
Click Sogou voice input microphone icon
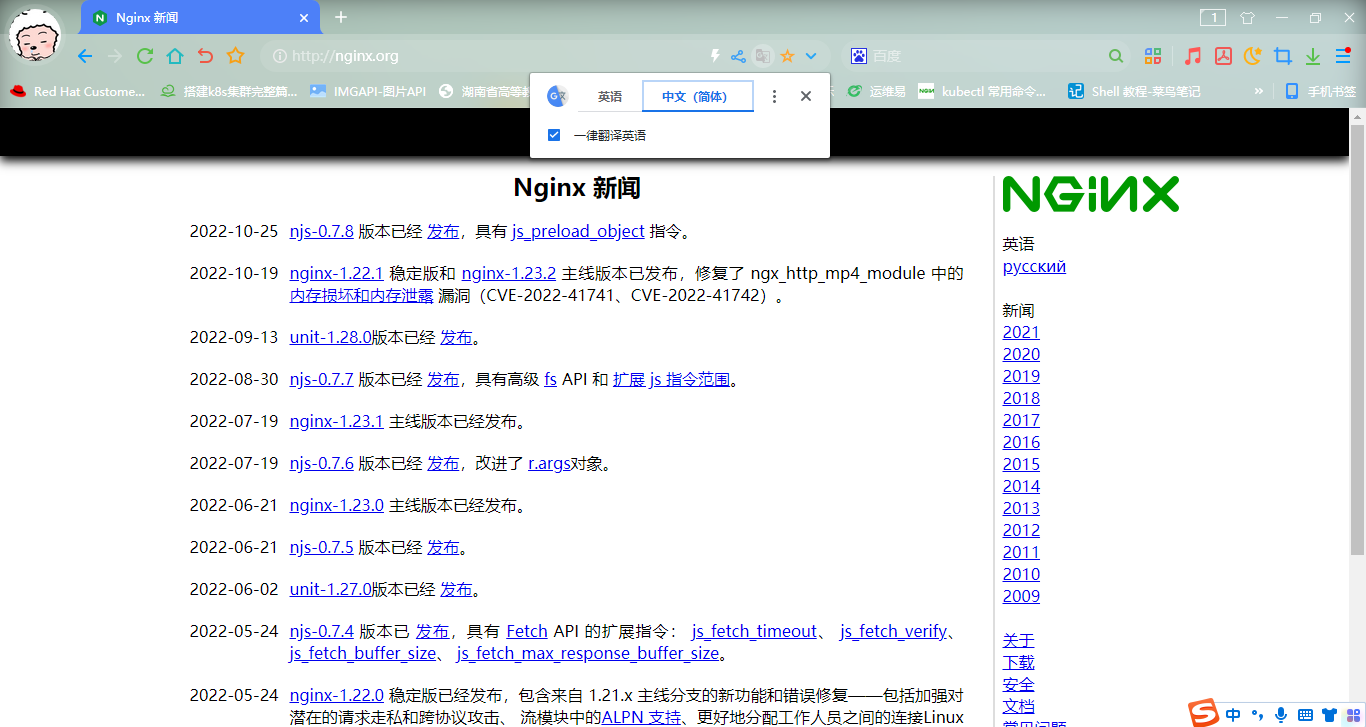tap(1281, 714)
